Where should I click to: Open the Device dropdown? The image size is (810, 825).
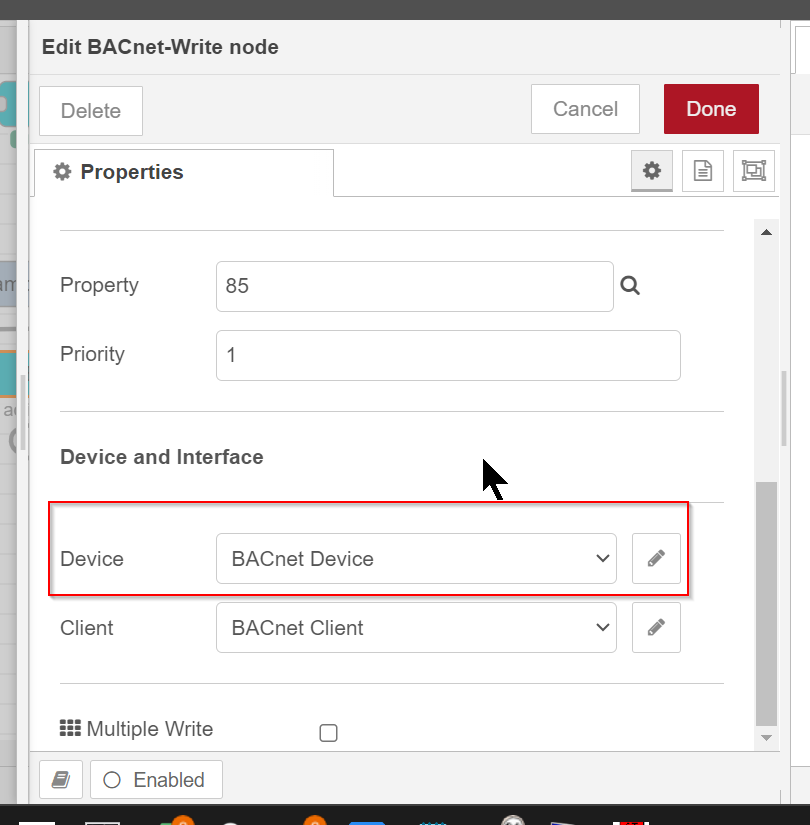416,558
